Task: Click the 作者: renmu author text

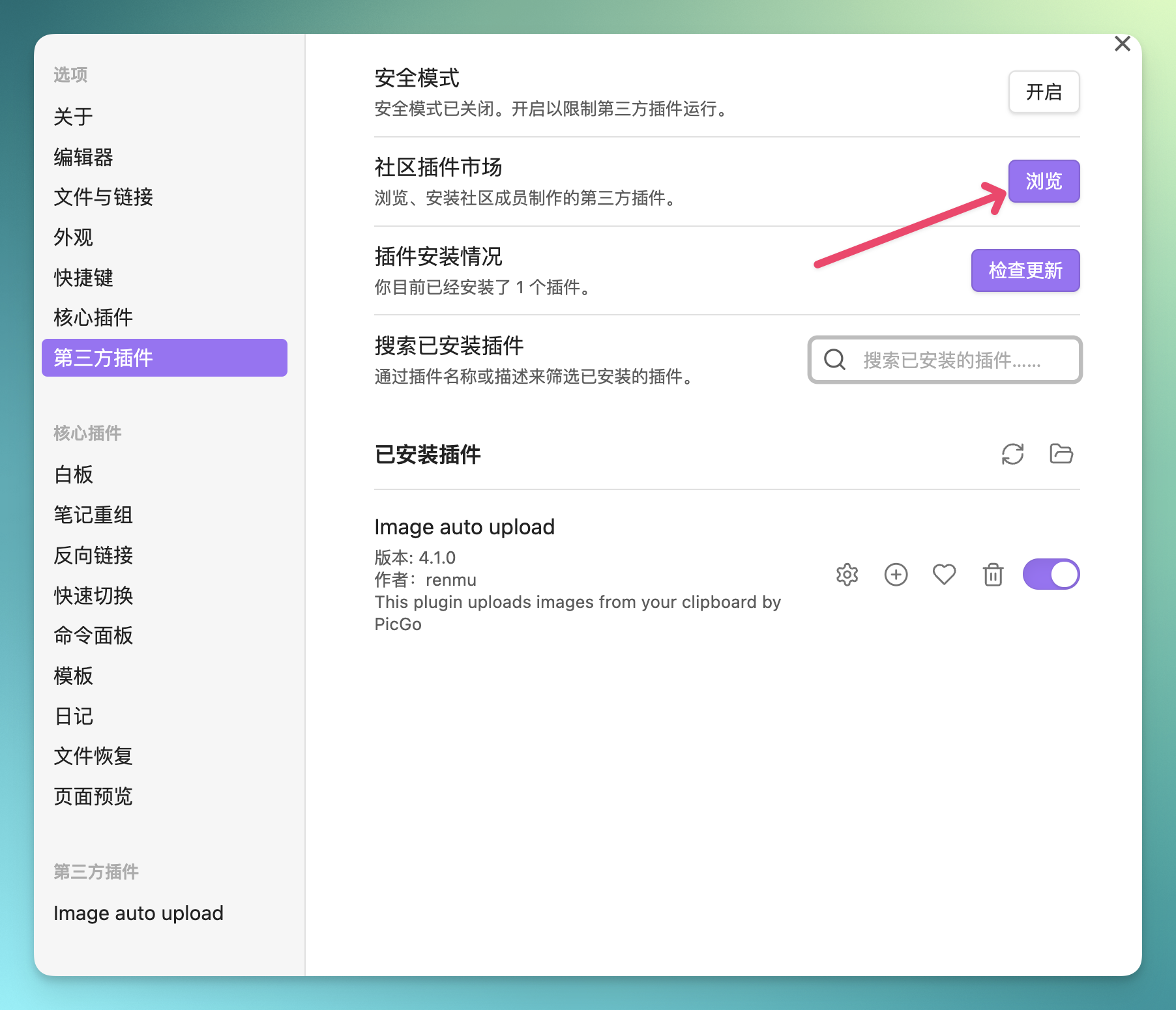Action: click(x=426, y=580)
